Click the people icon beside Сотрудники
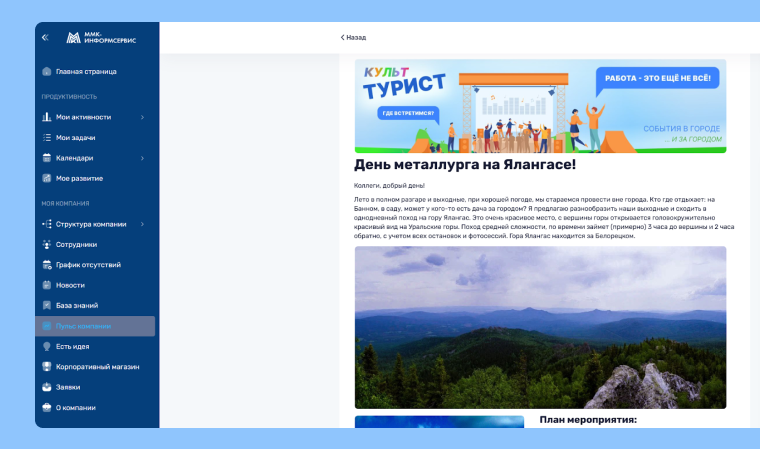Image resolution: width=760 pixels, height=449 pixels. pyautogui.click(x=47, y=244)
